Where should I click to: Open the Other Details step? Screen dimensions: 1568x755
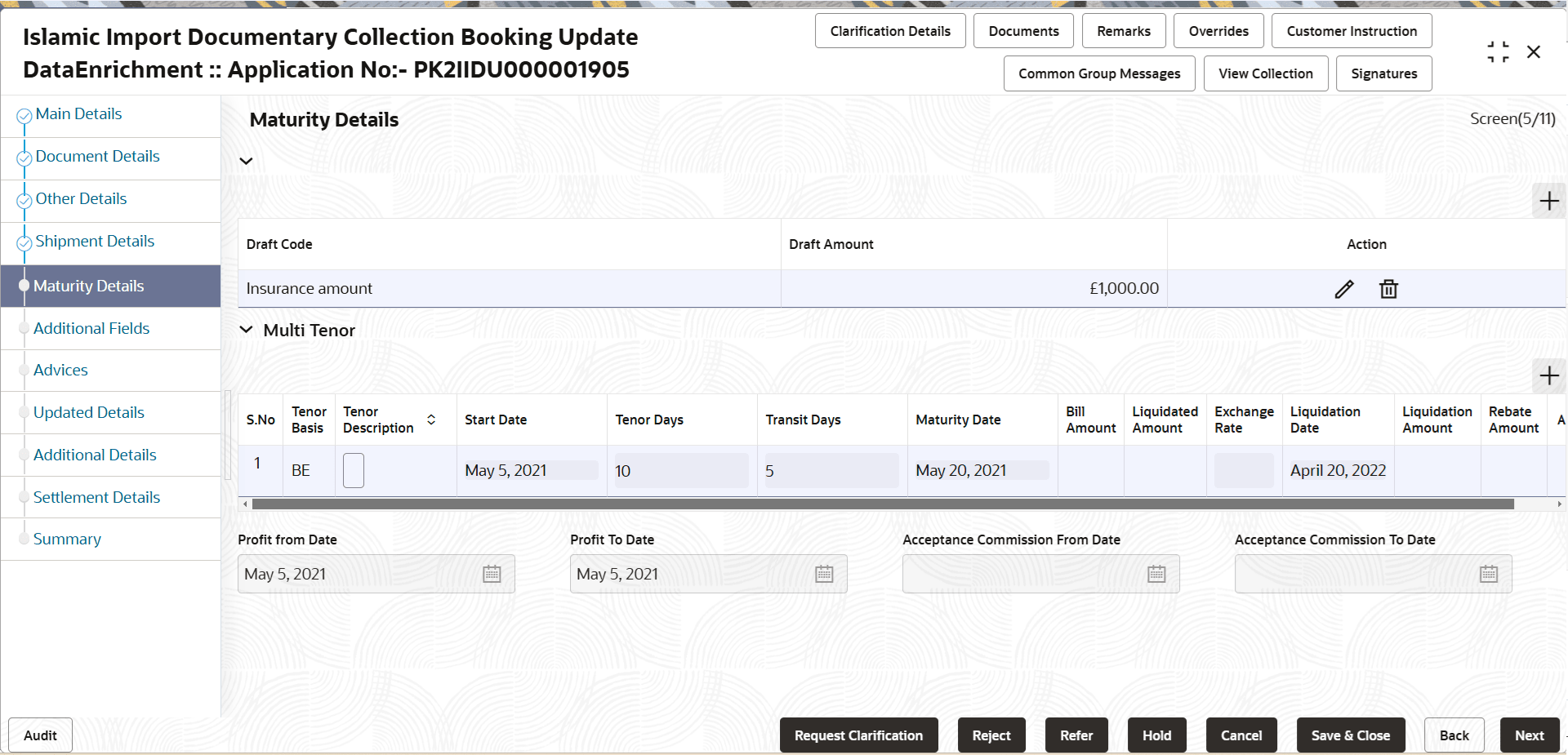coord(81,199)
